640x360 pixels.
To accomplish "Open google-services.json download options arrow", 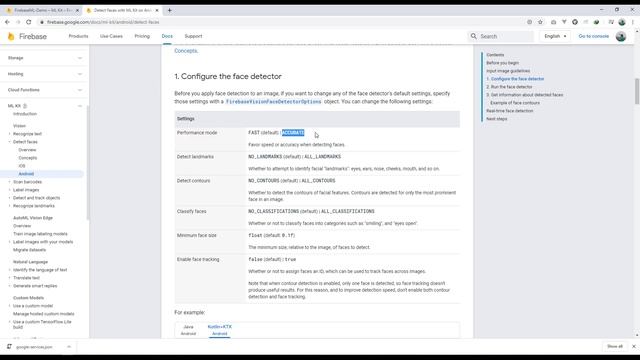I will pyautogui.click(x=69, y=347).
